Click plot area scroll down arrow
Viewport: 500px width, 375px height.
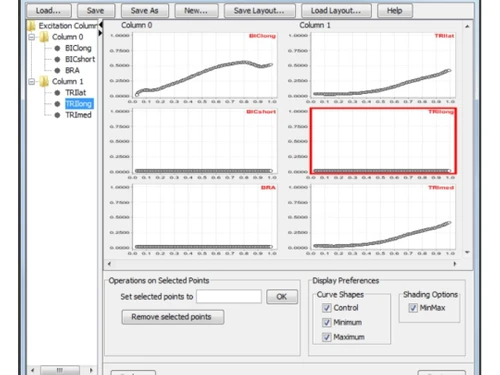coord(467,252)
